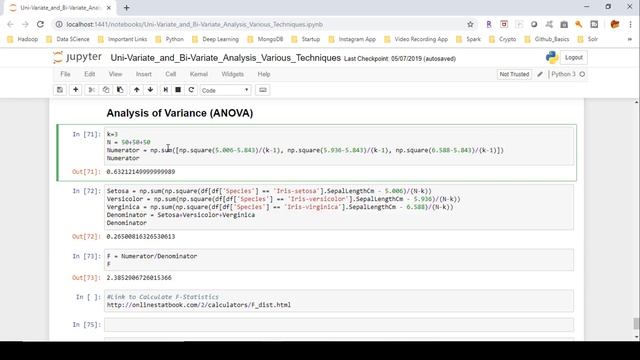Go back in browser history
The height and width of the screenshot is (360, 640).
(10, 24)
